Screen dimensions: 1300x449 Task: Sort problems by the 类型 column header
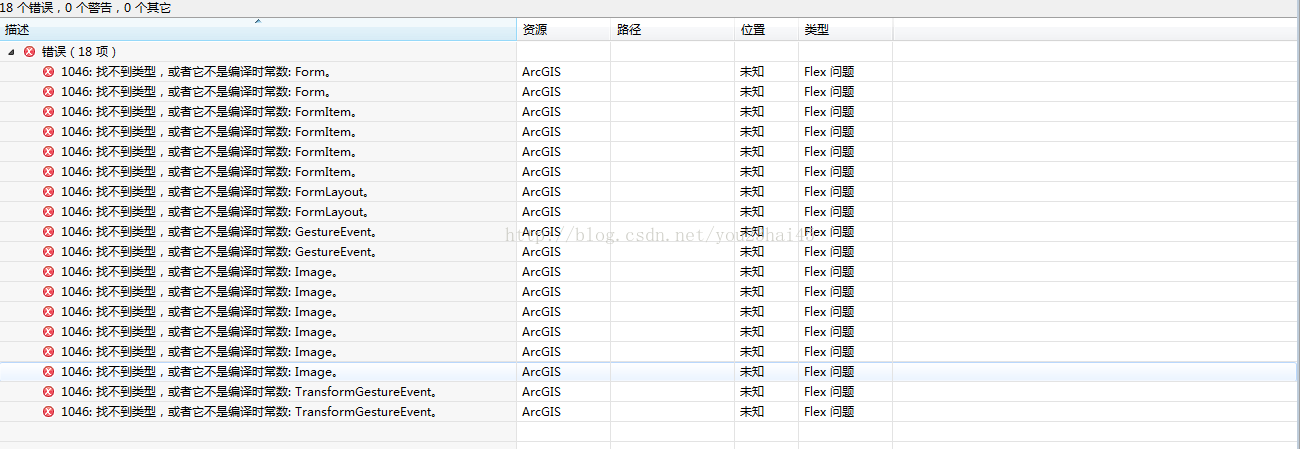846,30
